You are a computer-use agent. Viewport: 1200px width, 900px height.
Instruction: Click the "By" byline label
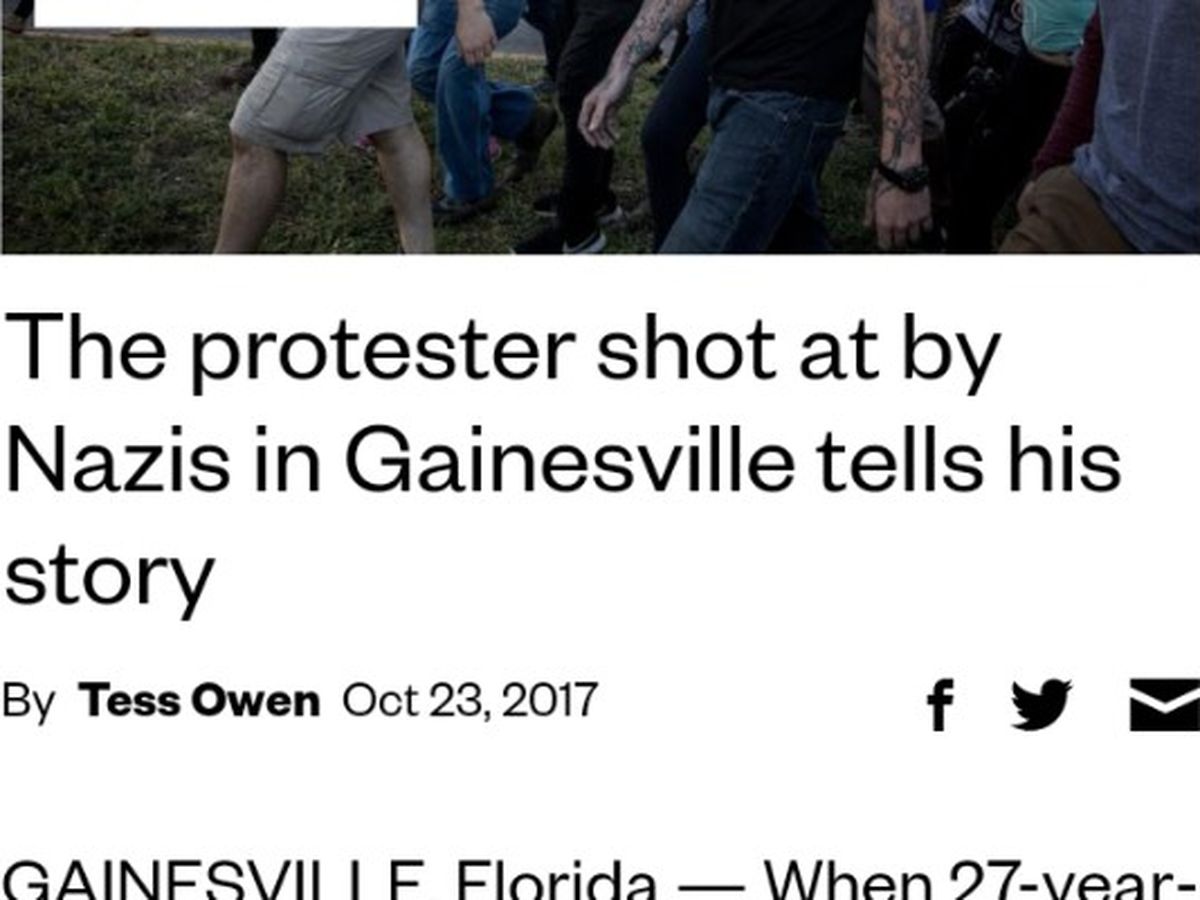pos(28,701)
